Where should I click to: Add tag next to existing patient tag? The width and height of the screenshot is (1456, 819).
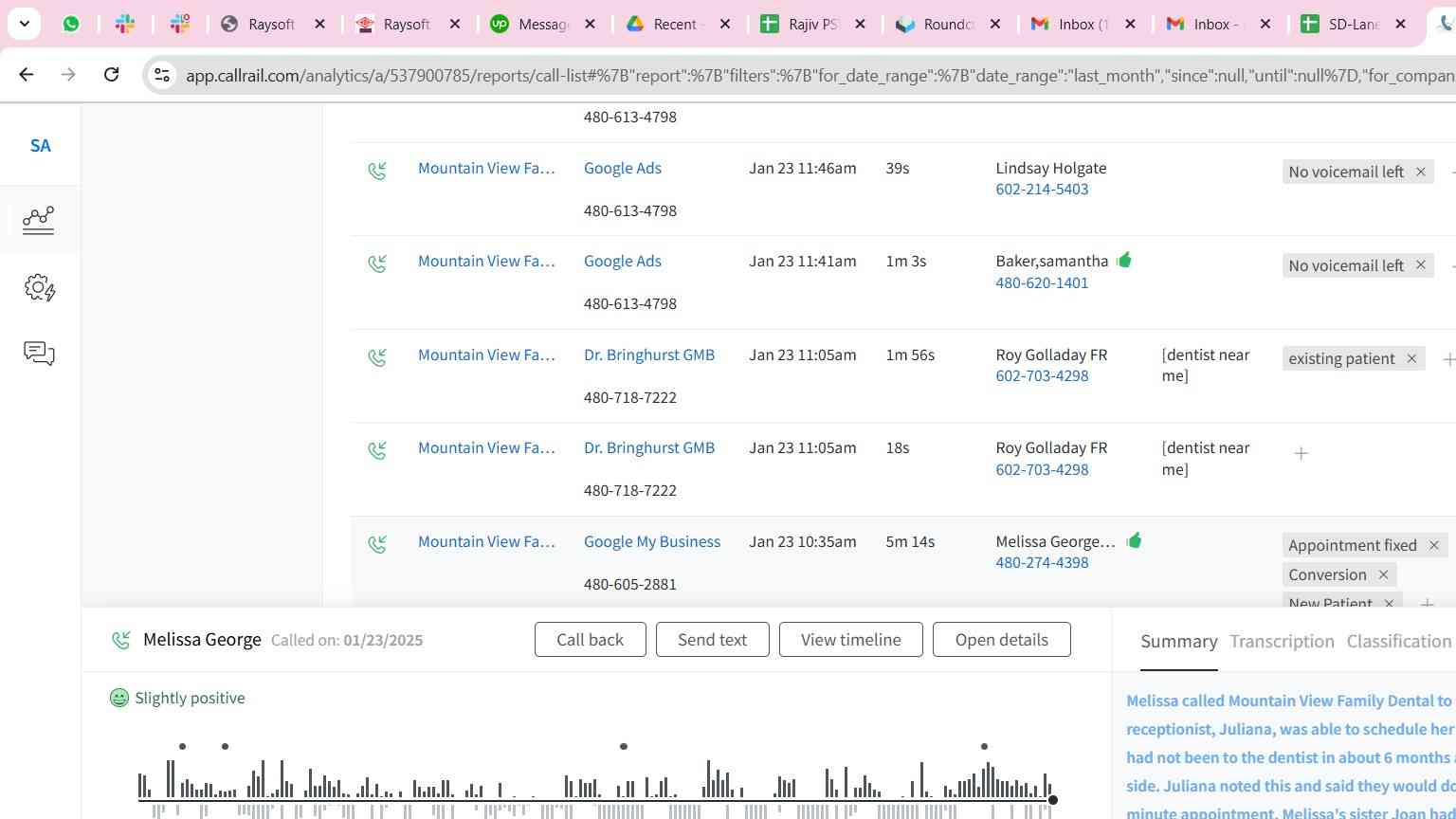coord(1447,359)
